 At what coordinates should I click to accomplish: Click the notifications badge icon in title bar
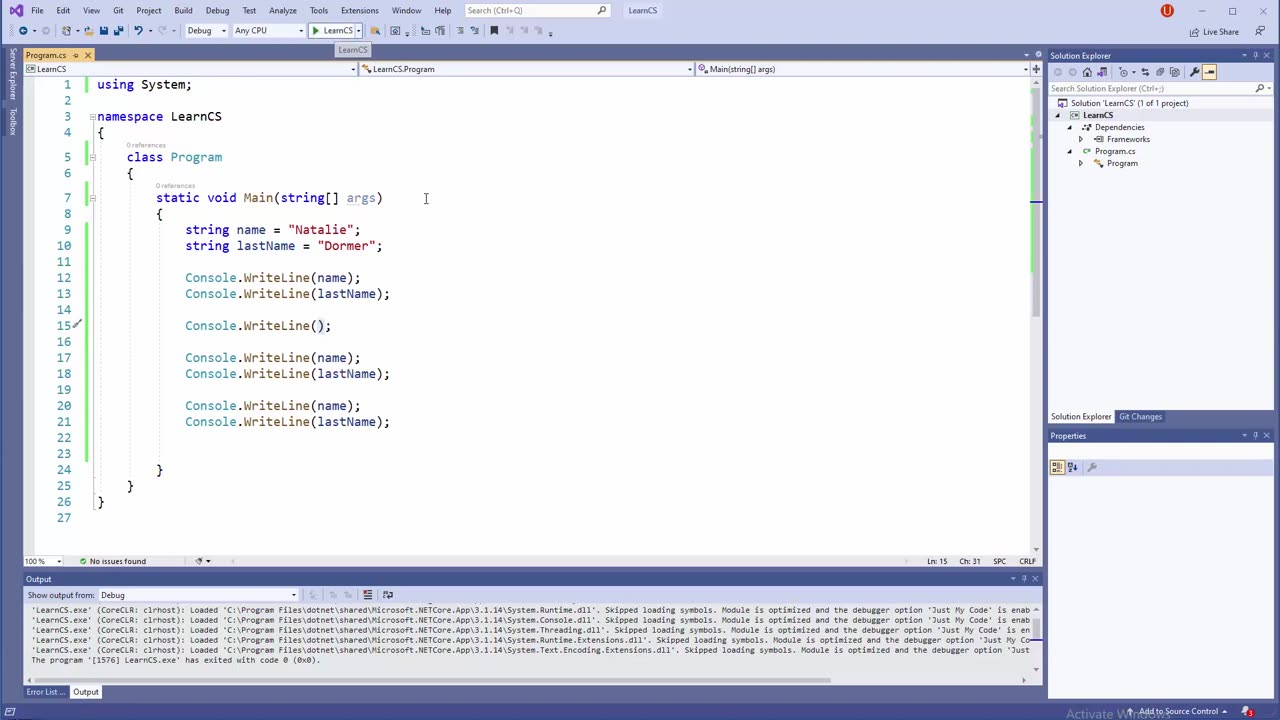point(1166,11)
